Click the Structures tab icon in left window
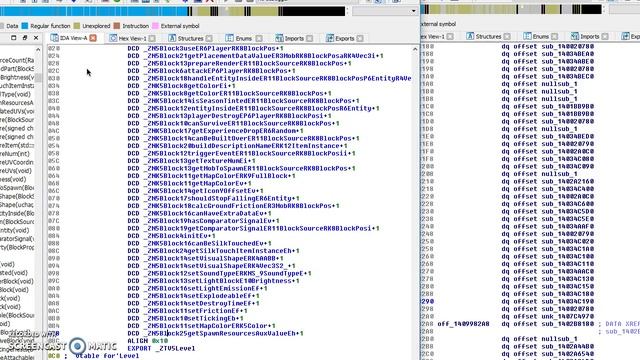640x360 pixels. pyautogui.click(x=172, y=38)
